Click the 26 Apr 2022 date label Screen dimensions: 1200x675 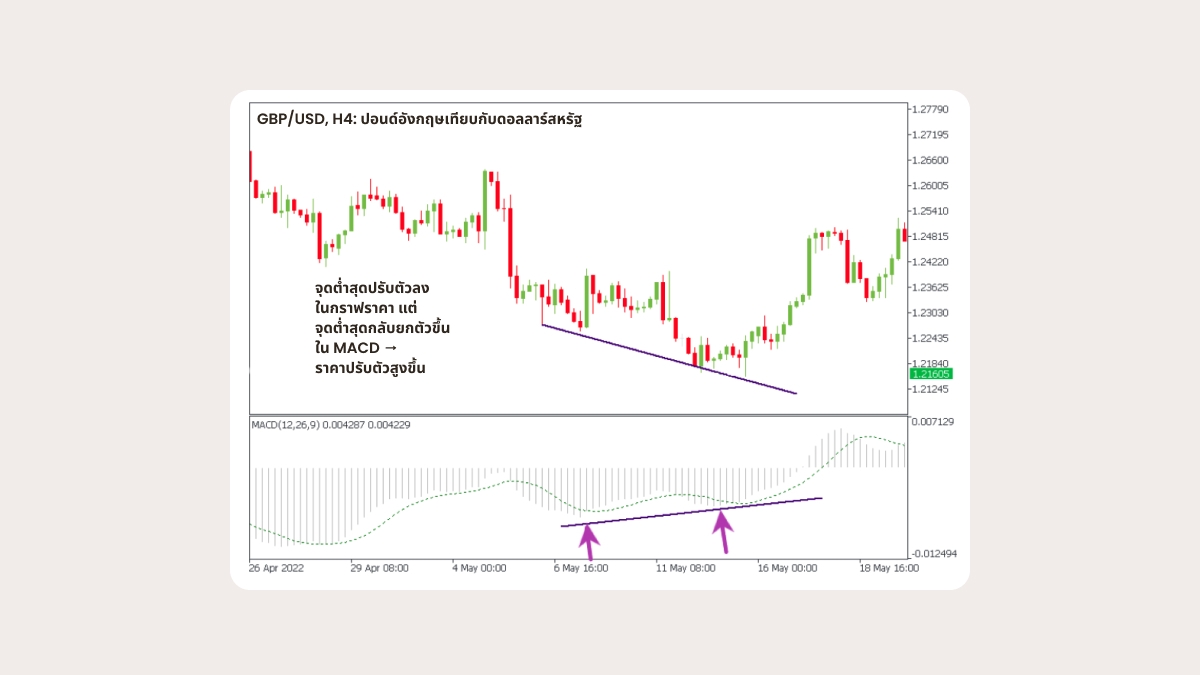tap(275, 567)
